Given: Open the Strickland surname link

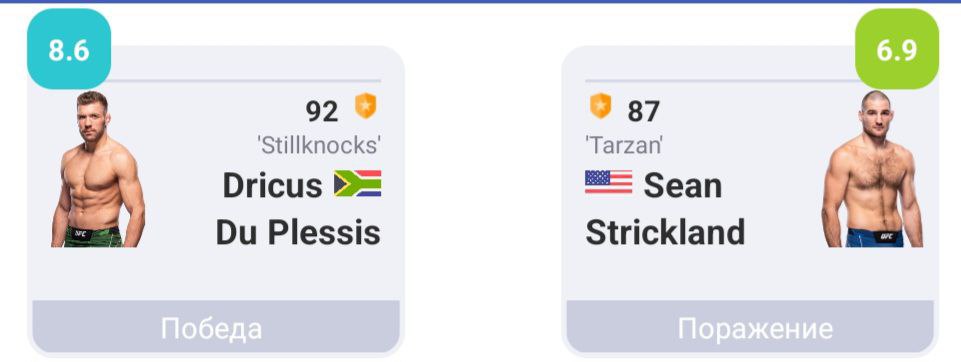Looking at the screenshot, I should pos(665,233).
